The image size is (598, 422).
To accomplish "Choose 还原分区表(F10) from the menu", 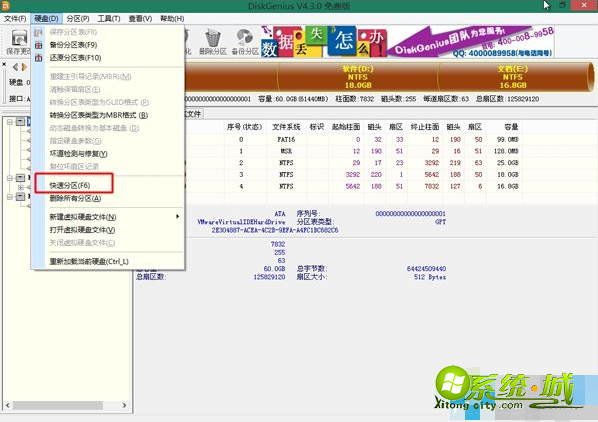I will [x=108, y=58].
